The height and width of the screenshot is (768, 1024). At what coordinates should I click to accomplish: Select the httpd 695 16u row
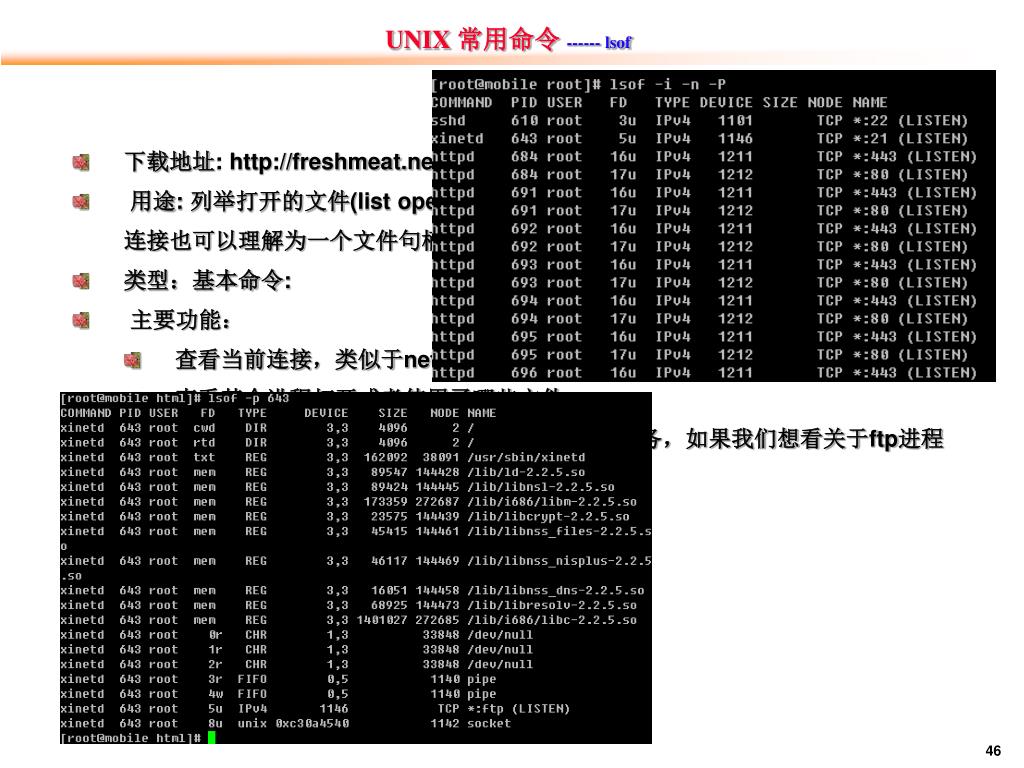point(704,337)
